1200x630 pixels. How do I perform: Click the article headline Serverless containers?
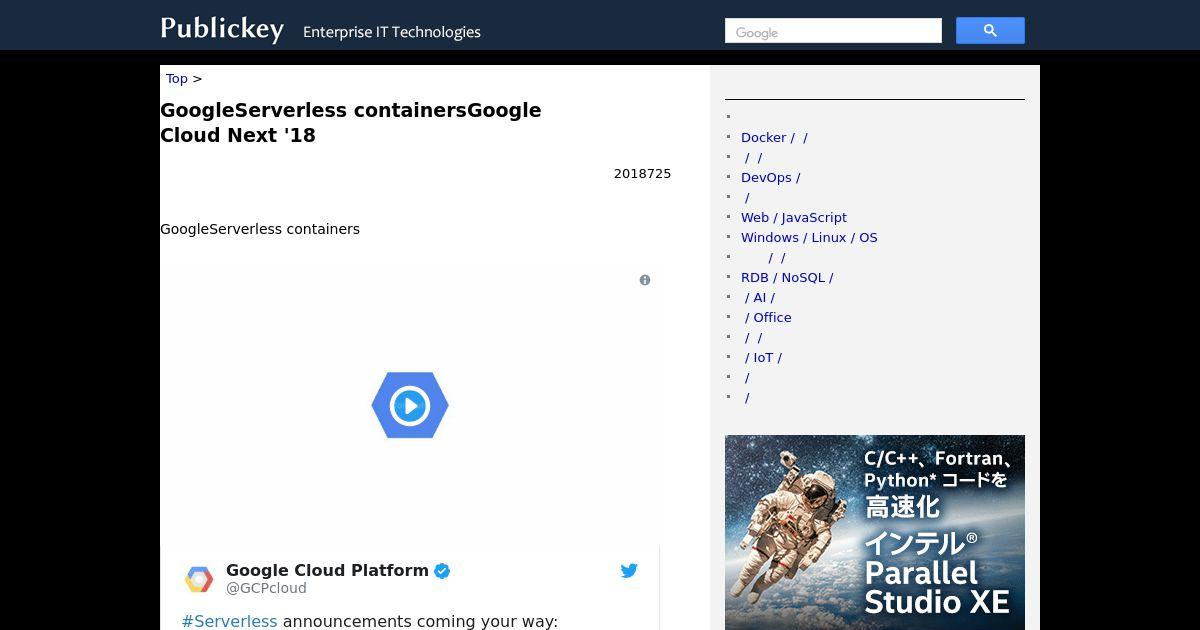pyautogui.click(x=351, y=122)
